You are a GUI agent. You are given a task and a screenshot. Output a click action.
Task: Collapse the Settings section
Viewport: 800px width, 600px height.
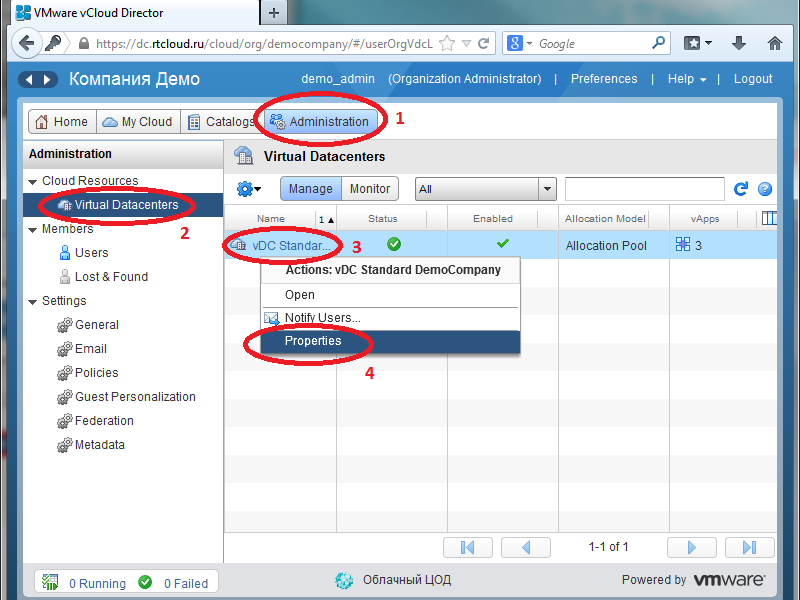click(x=33, y=302)
